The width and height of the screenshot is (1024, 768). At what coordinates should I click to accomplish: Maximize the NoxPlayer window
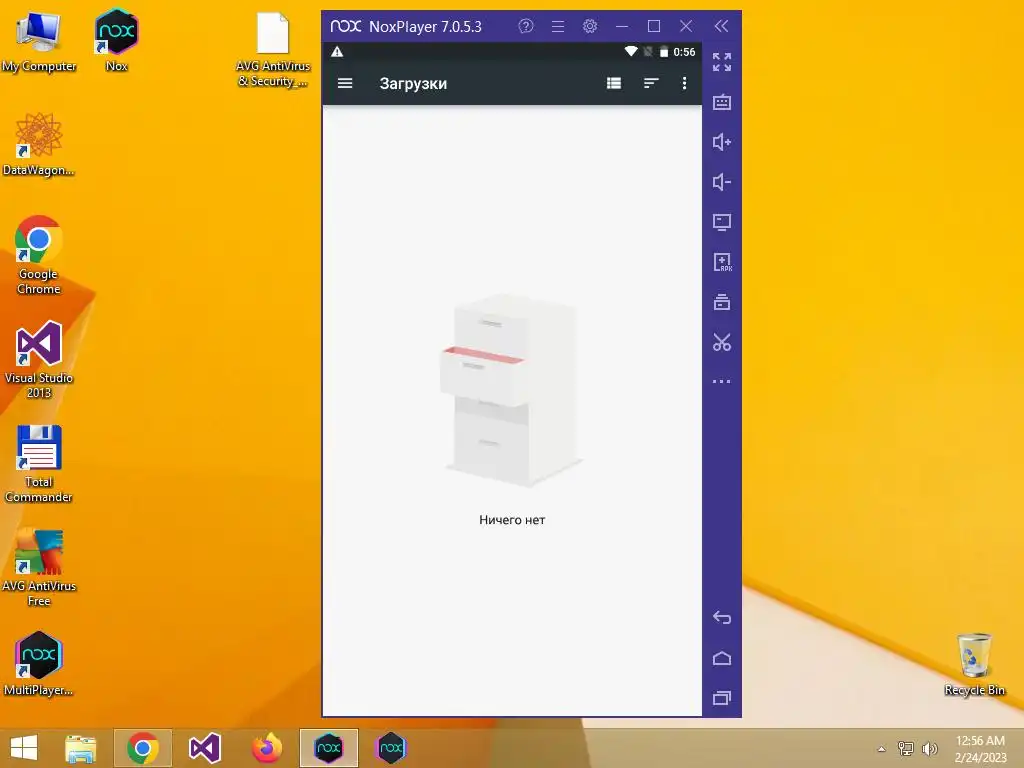click(654, 26)
